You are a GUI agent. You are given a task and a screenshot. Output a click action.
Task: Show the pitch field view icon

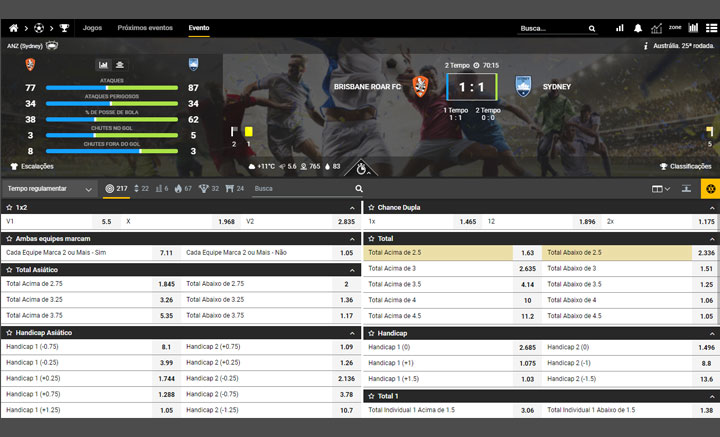click(x=120, y=65)
